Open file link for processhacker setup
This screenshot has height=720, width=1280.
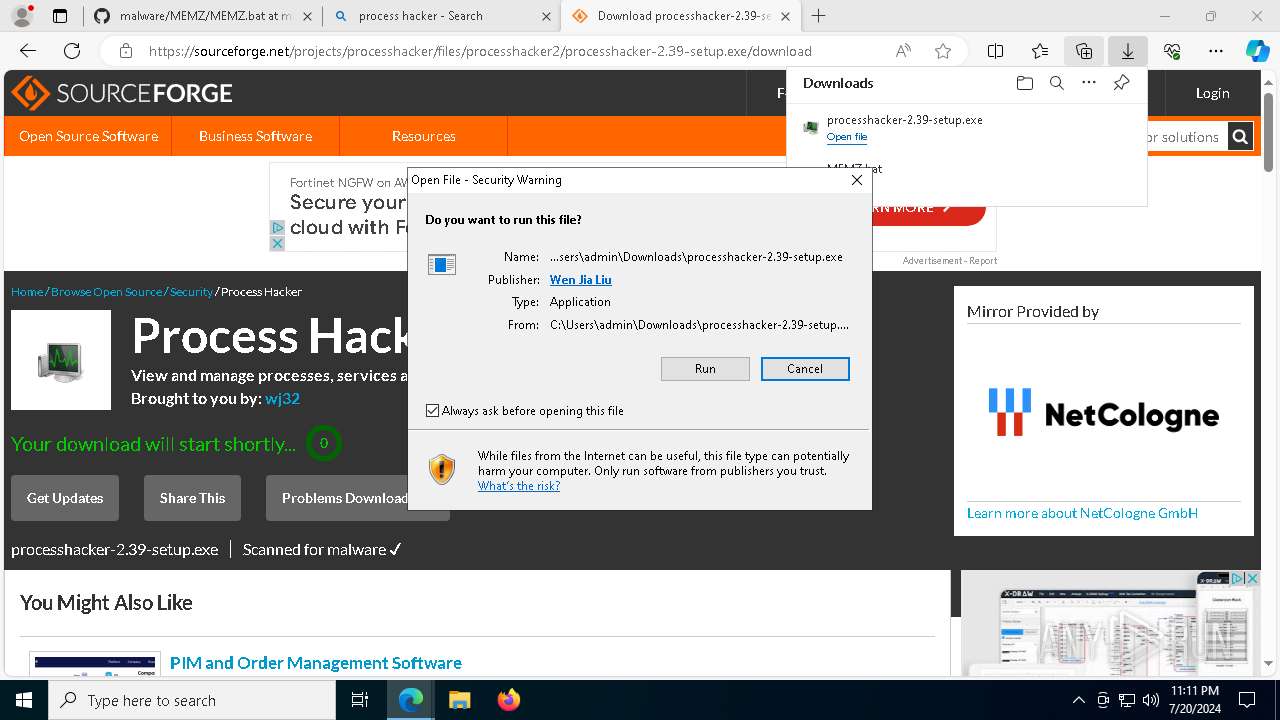847,137
